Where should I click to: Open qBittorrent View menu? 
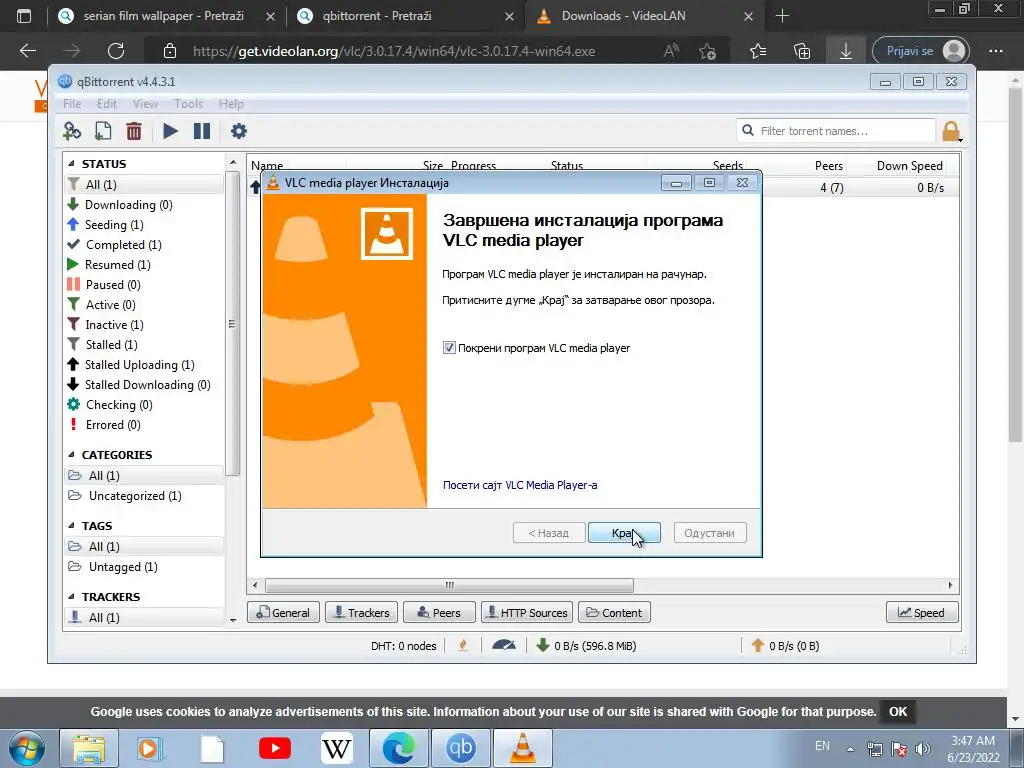(x=145, y=104)
